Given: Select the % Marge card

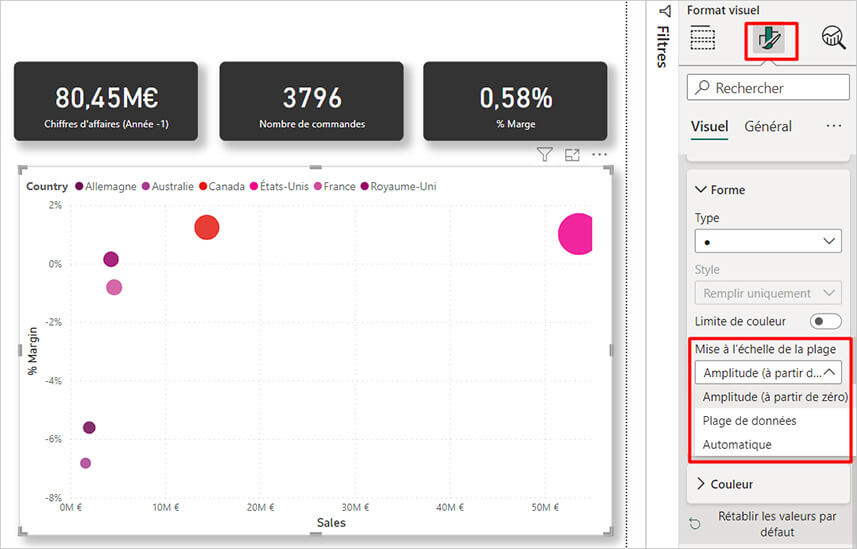Looking at the screenshot, I should [515, 101].
